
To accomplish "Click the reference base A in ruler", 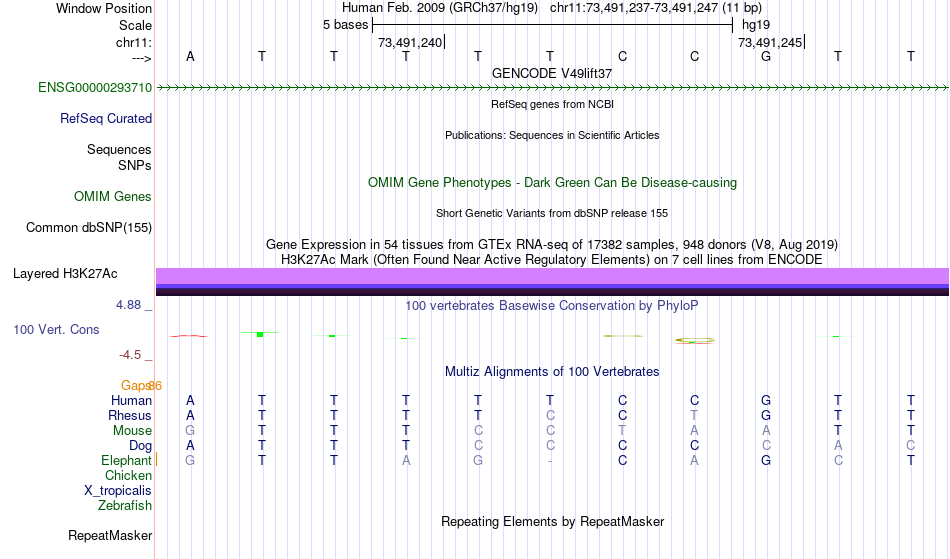I will [x=190, y=57].
